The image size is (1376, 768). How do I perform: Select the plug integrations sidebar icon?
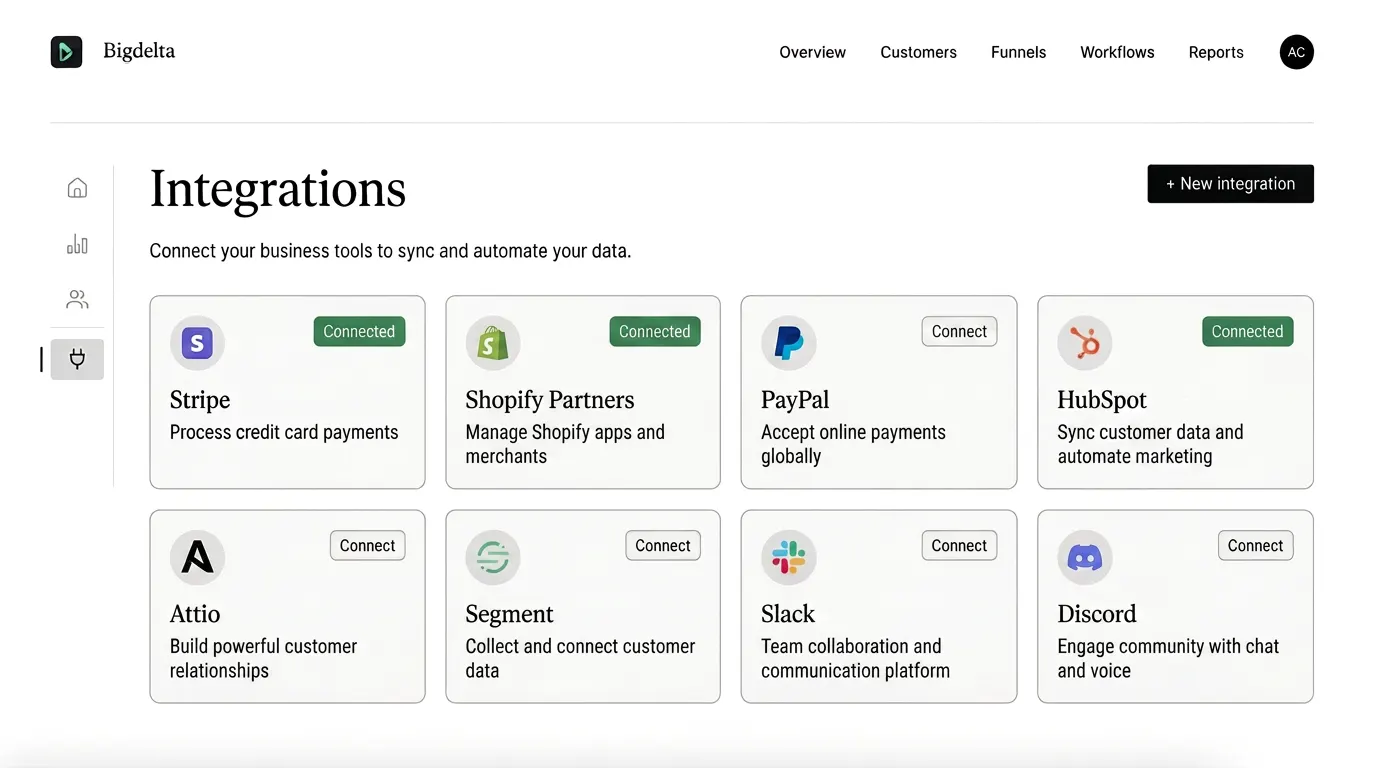click(x=77, y=359)
